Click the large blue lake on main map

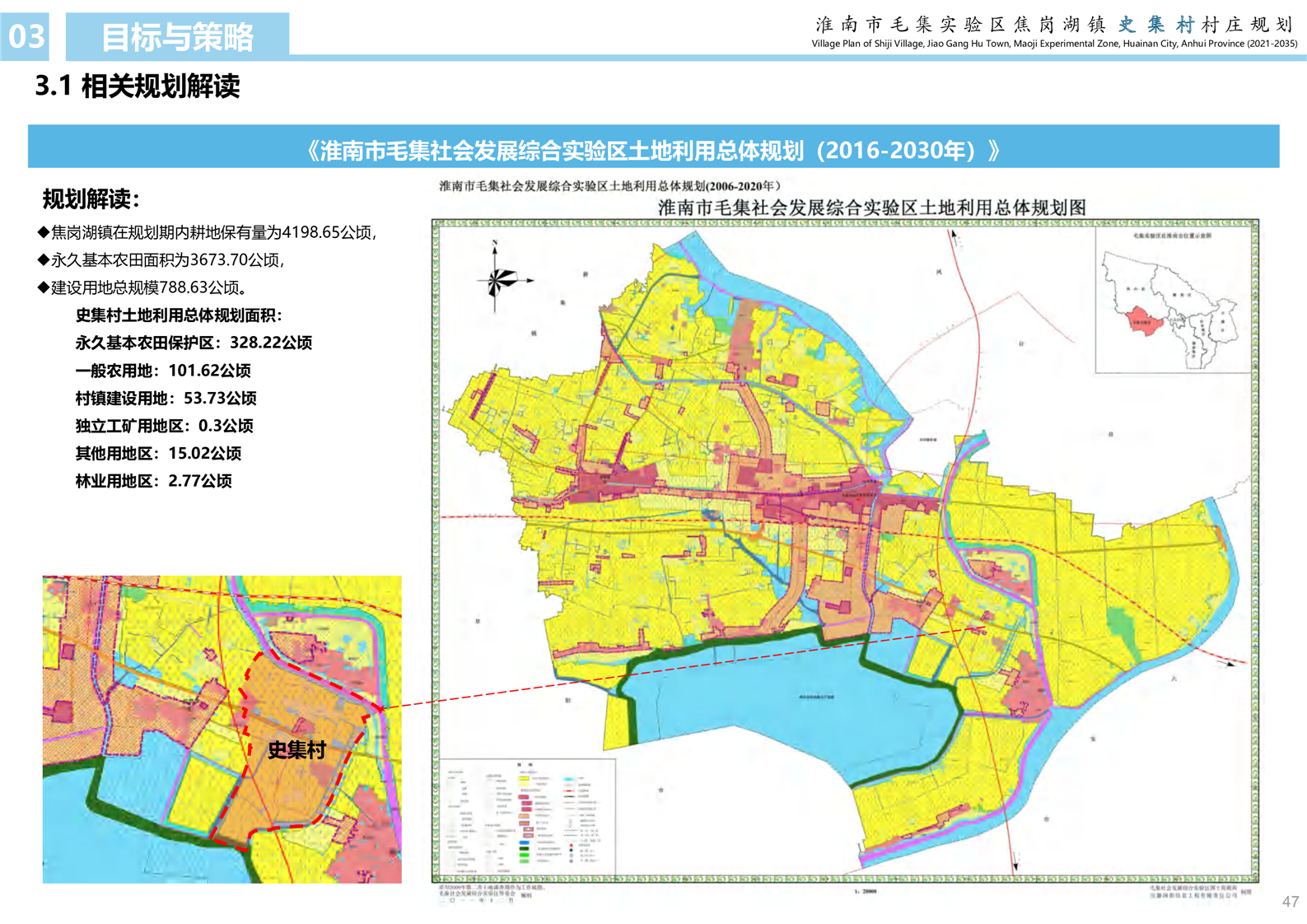(x=782, y=700)
